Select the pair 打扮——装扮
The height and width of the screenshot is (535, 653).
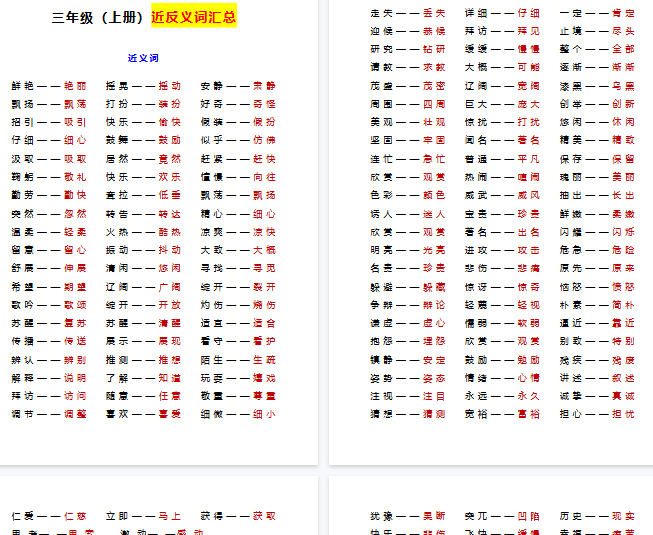pyautogui.click(x=143, y=104)
